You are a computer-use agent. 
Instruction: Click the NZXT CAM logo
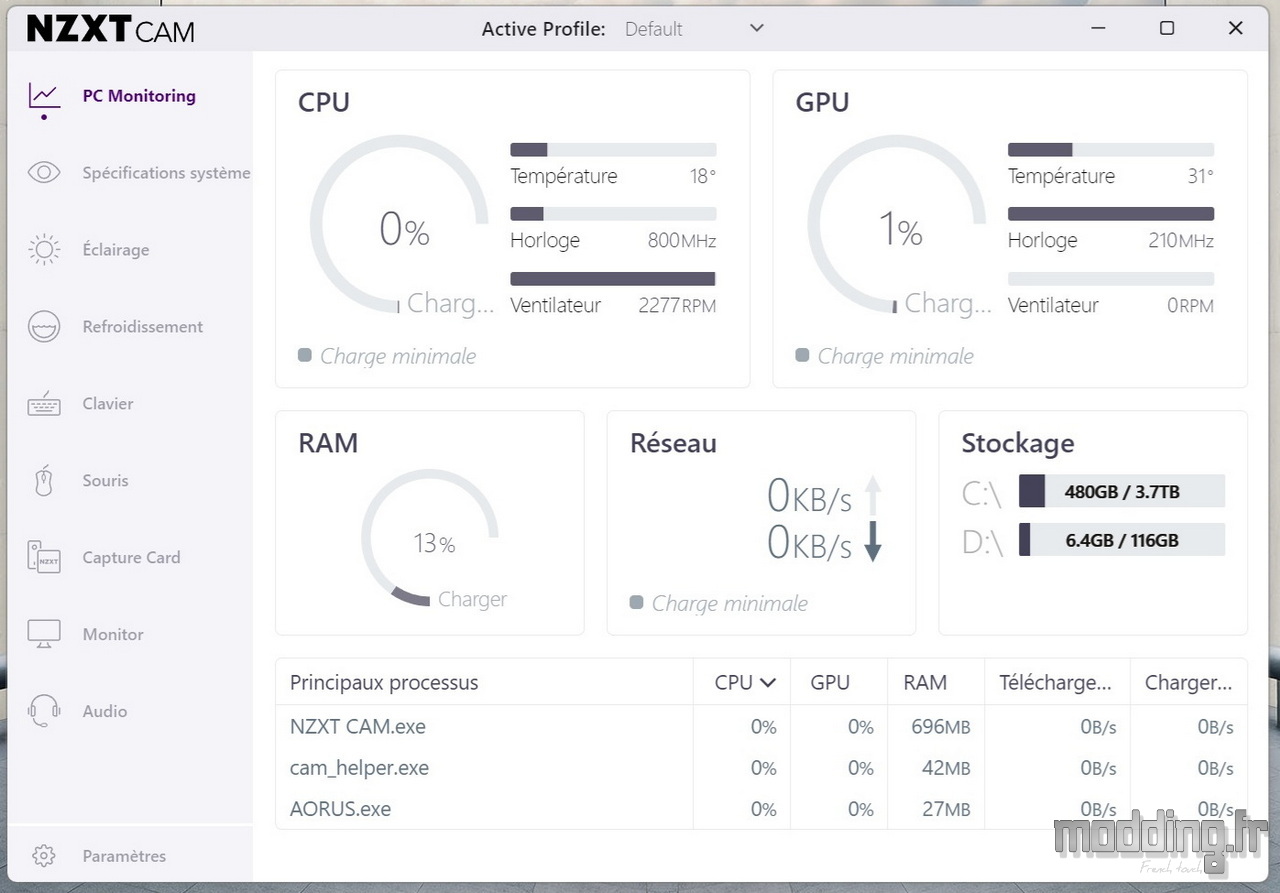click(110, 29)
